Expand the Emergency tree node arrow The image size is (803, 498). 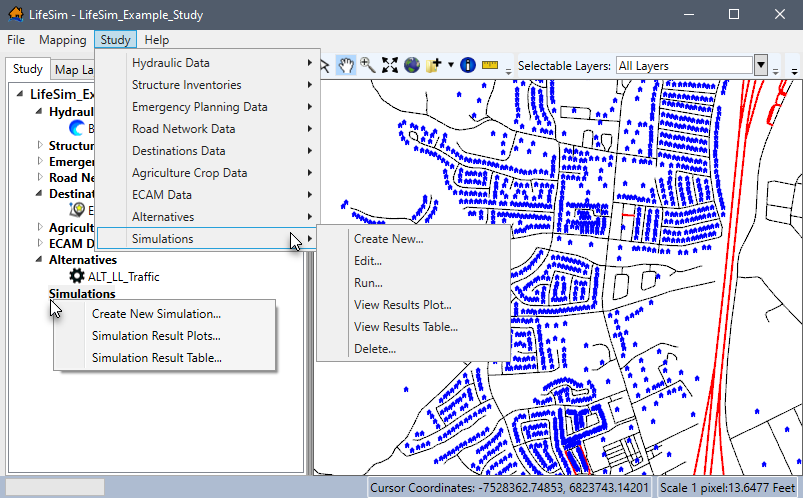tap(40, 161)
